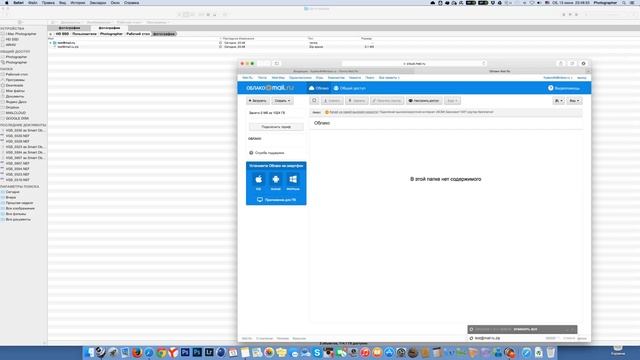The width and height of the screenshot is (640, 360).
Task: Open Yandex Browser from the Dock
Action: pyautogui.click(x=173, y=352)
